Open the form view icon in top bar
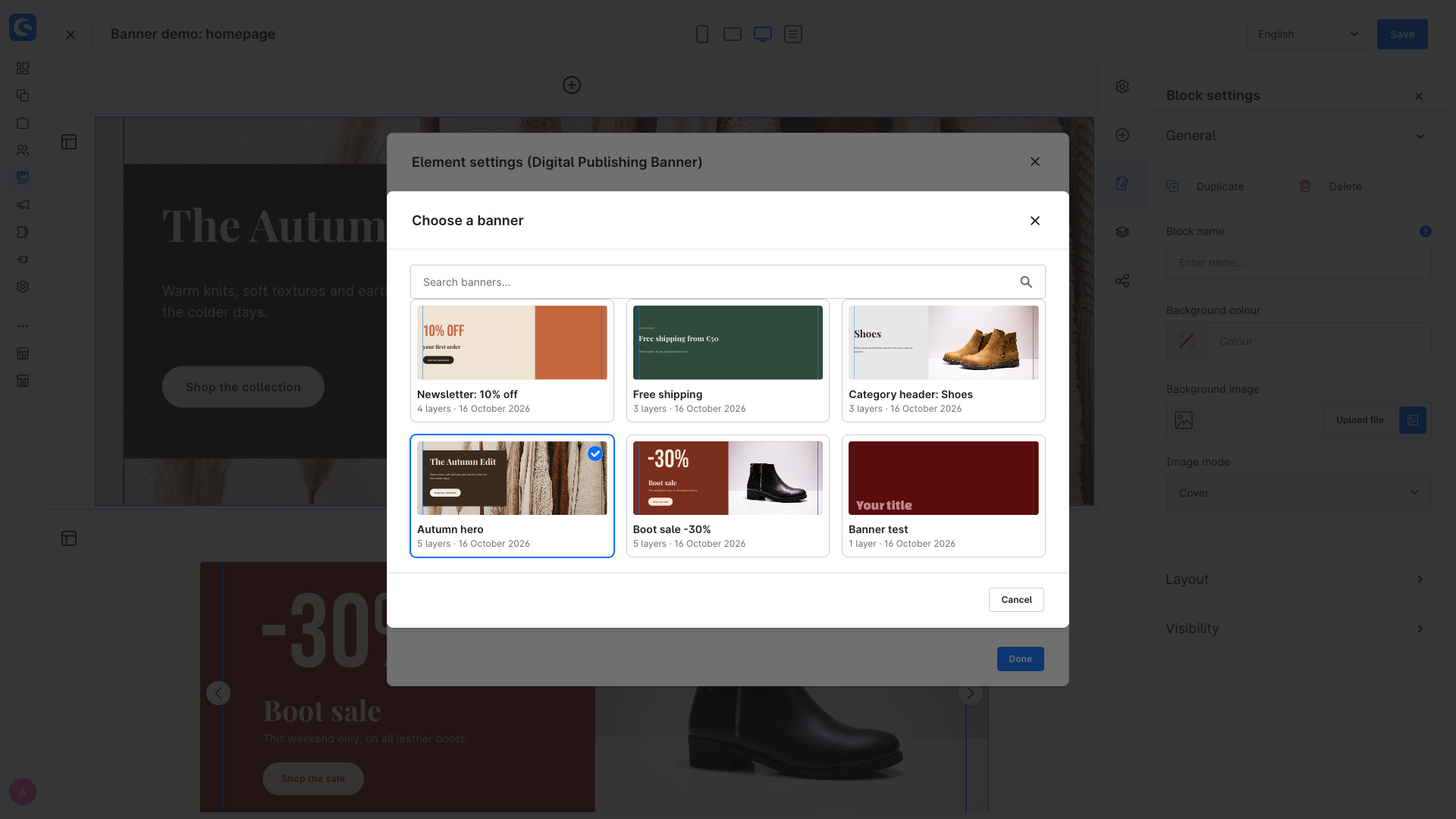 (x=793, y=34)
